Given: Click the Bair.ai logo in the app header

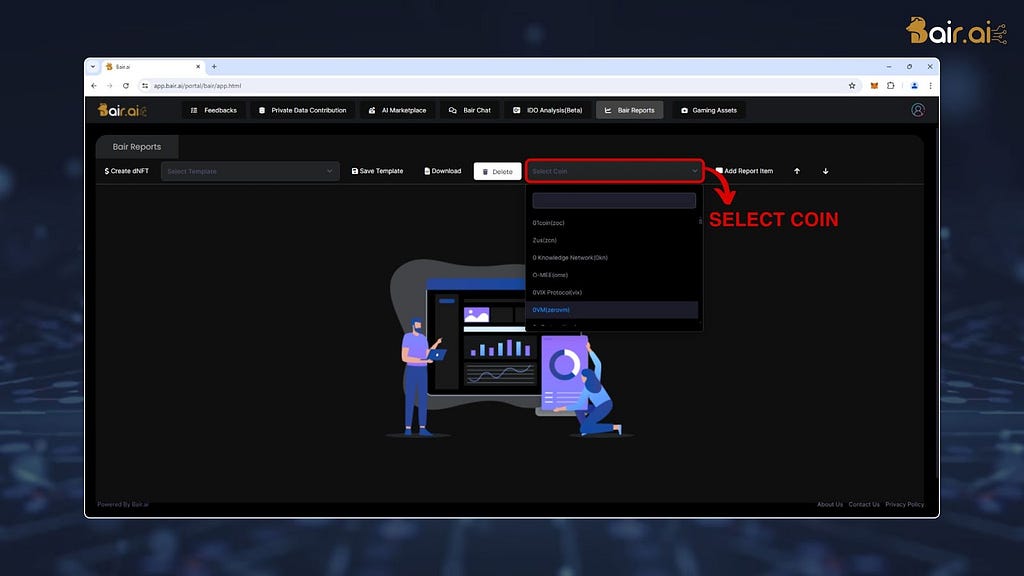Looking at the screenshot, I should tap(122, 110).
